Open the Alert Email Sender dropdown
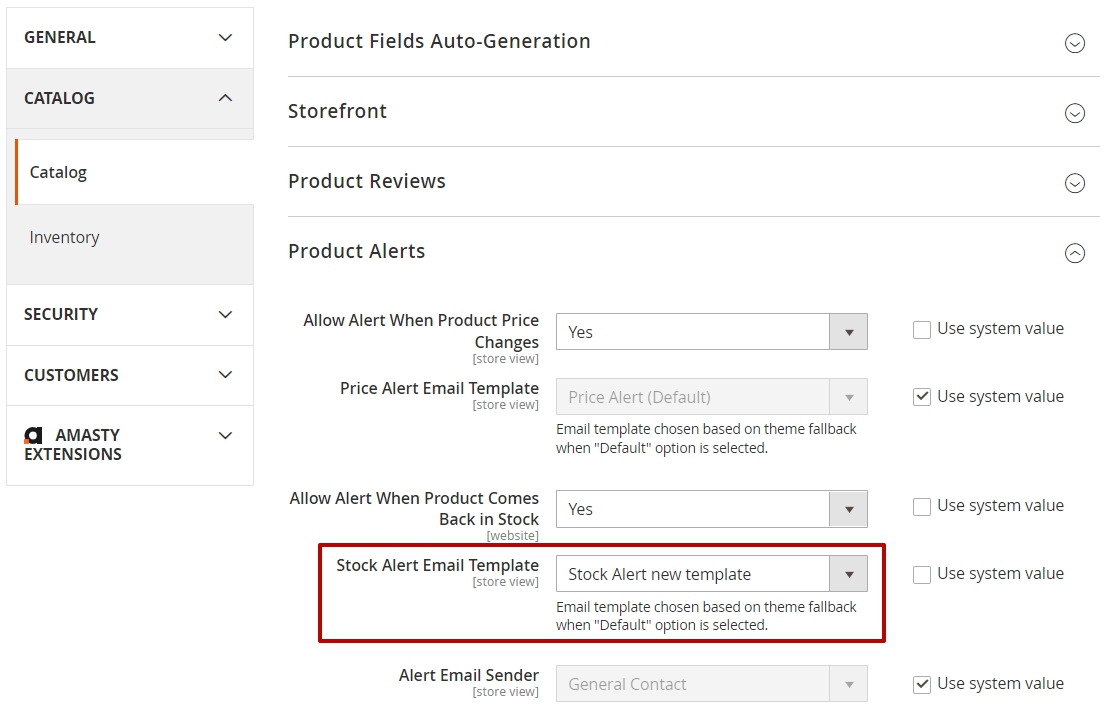 click(x=712, y=684)
